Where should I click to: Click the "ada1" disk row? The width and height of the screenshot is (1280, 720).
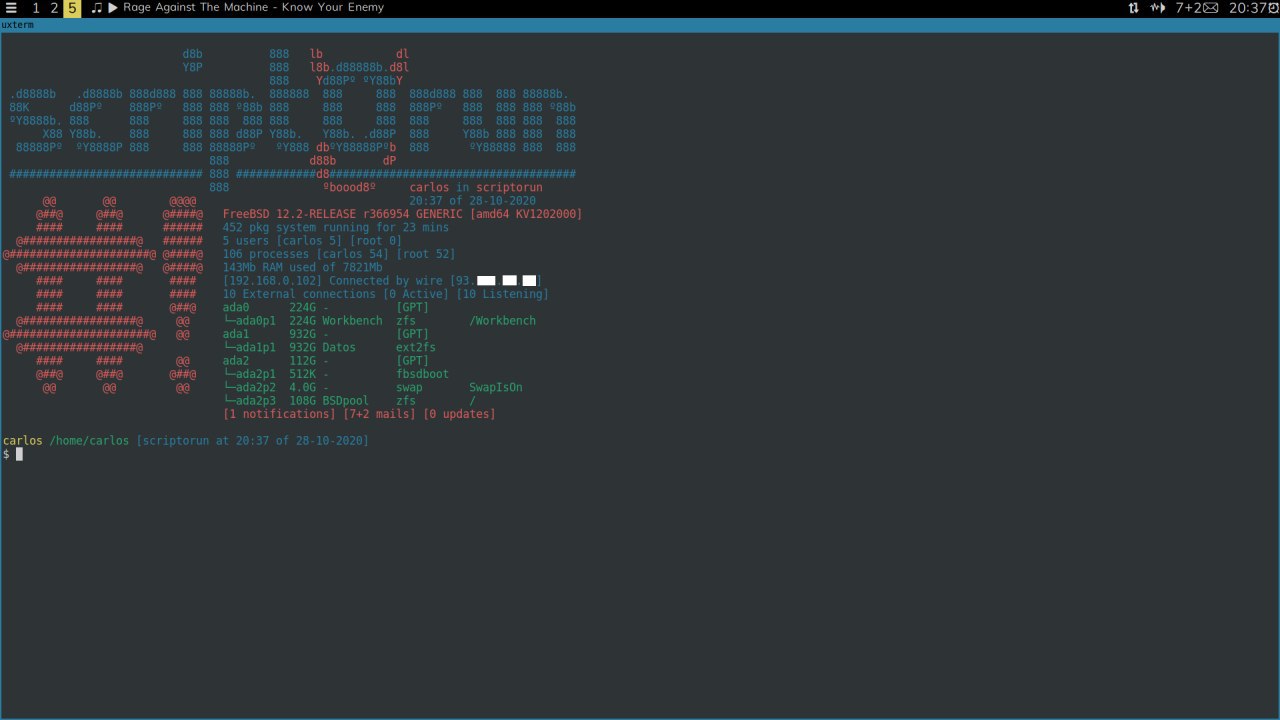[326, 334]
